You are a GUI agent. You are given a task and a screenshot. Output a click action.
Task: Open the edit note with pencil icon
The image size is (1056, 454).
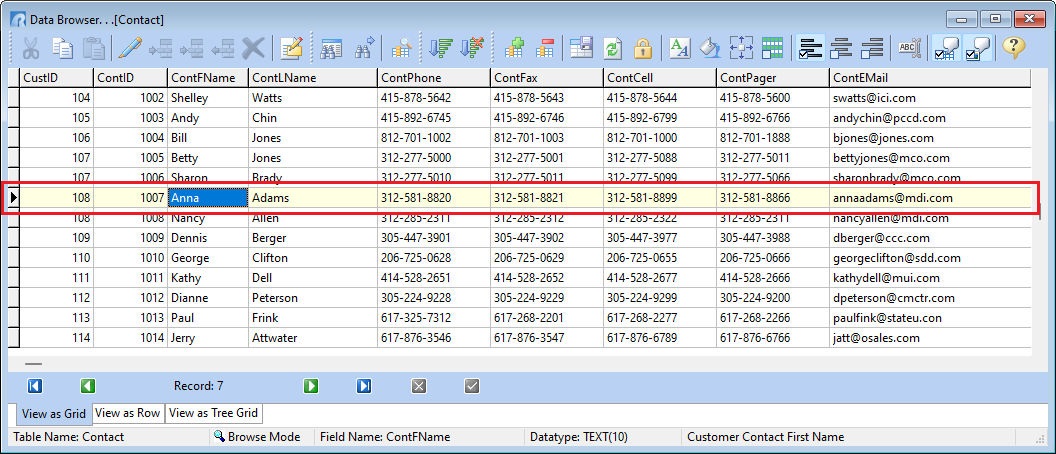coord(292,48)
